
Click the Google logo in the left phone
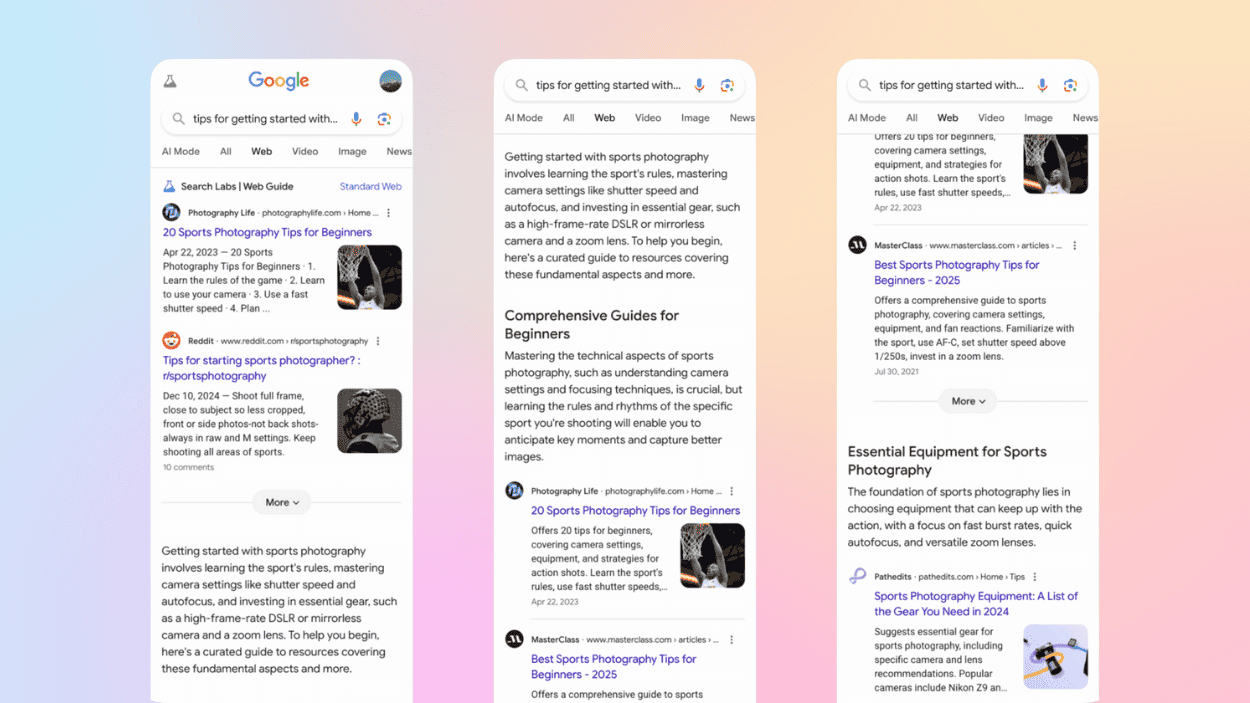279,81
